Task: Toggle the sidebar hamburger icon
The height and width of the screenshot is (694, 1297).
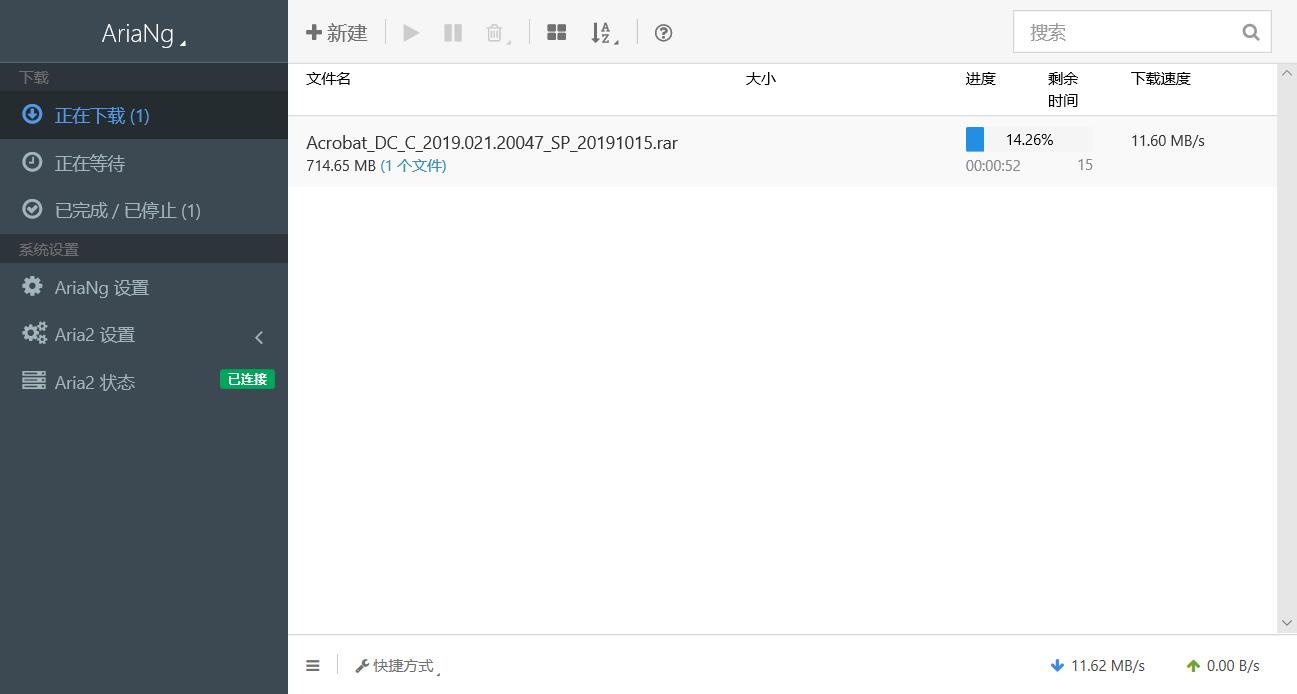Action: pos(313,665)
